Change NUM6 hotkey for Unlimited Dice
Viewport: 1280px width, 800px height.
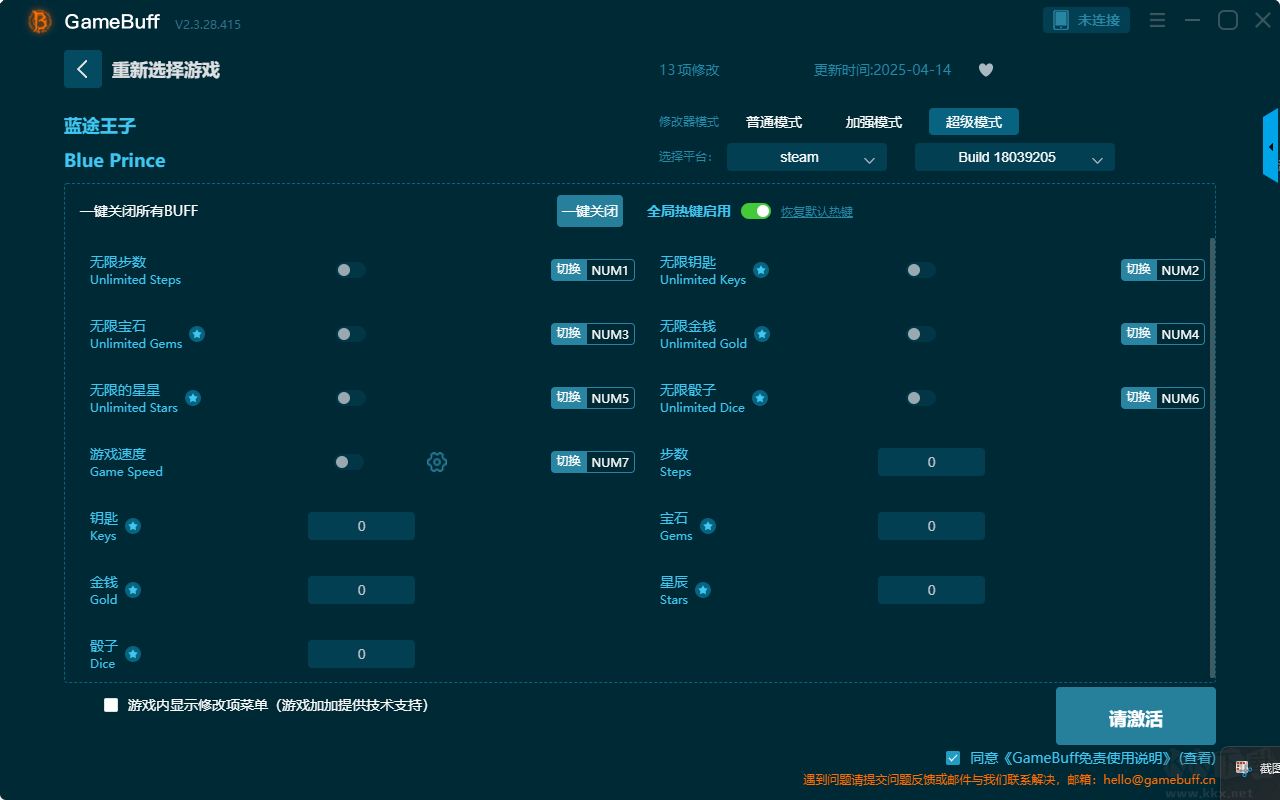point(1163,398)
